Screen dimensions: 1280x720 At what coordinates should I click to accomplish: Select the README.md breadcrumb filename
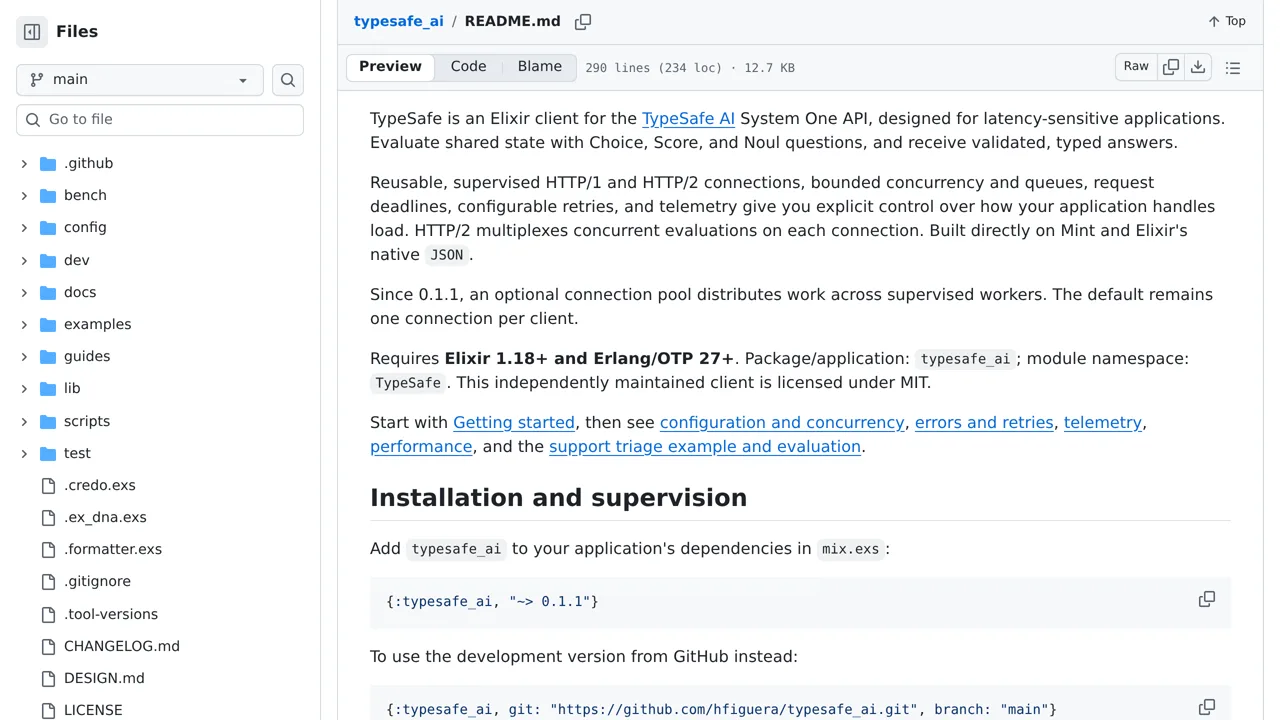pos(512,21)
